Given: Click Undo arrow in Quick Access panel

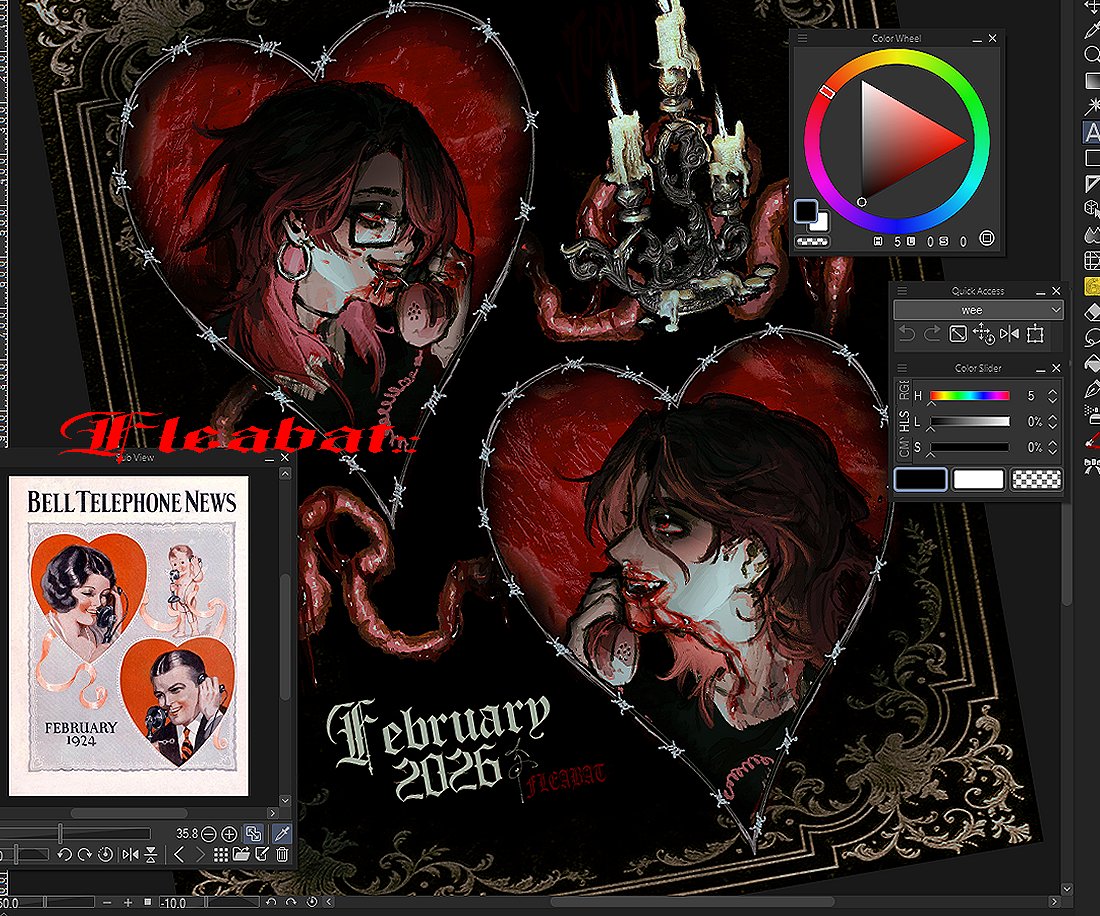Looking at the screenshot, I should (x=906, y=334).
